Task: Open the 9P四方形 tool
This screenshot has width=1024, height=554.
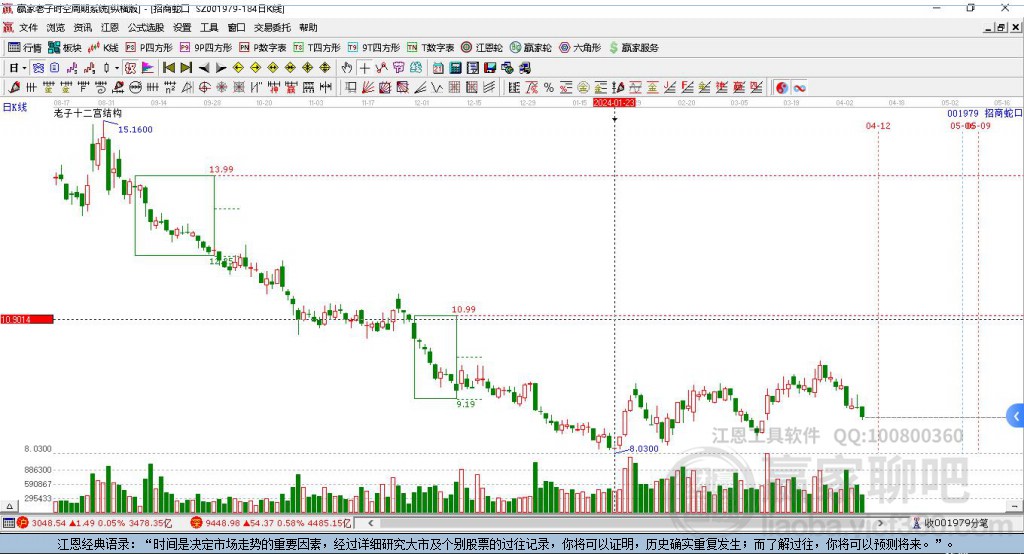Action: pos(206,48)
